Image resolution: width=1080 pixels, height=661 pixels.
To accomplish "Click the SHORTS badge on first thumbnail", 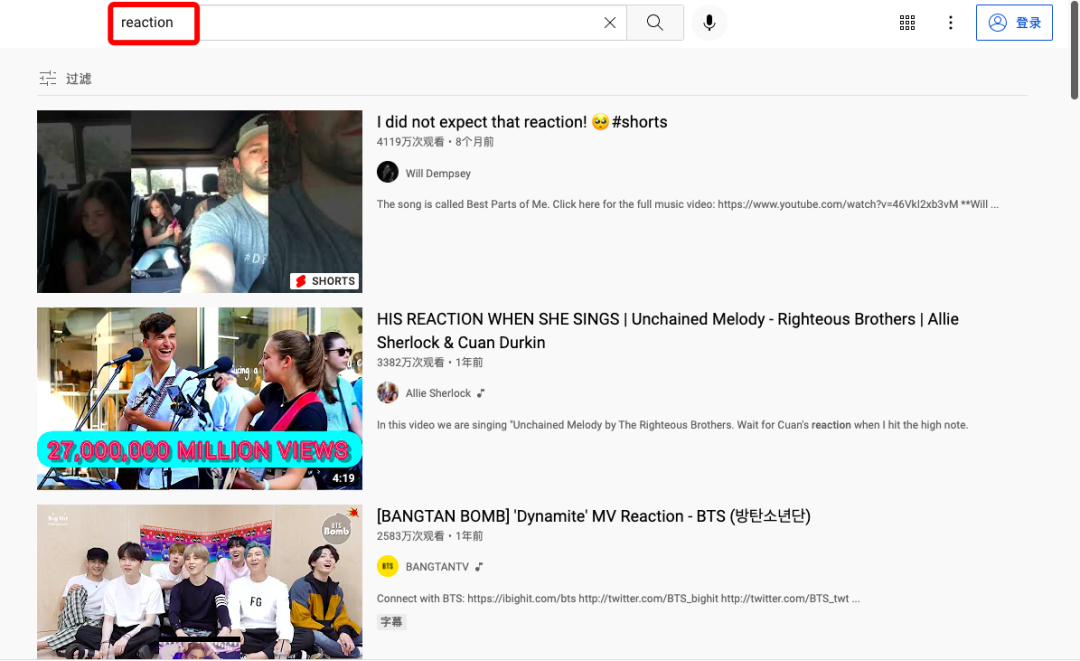I will 326,281.
